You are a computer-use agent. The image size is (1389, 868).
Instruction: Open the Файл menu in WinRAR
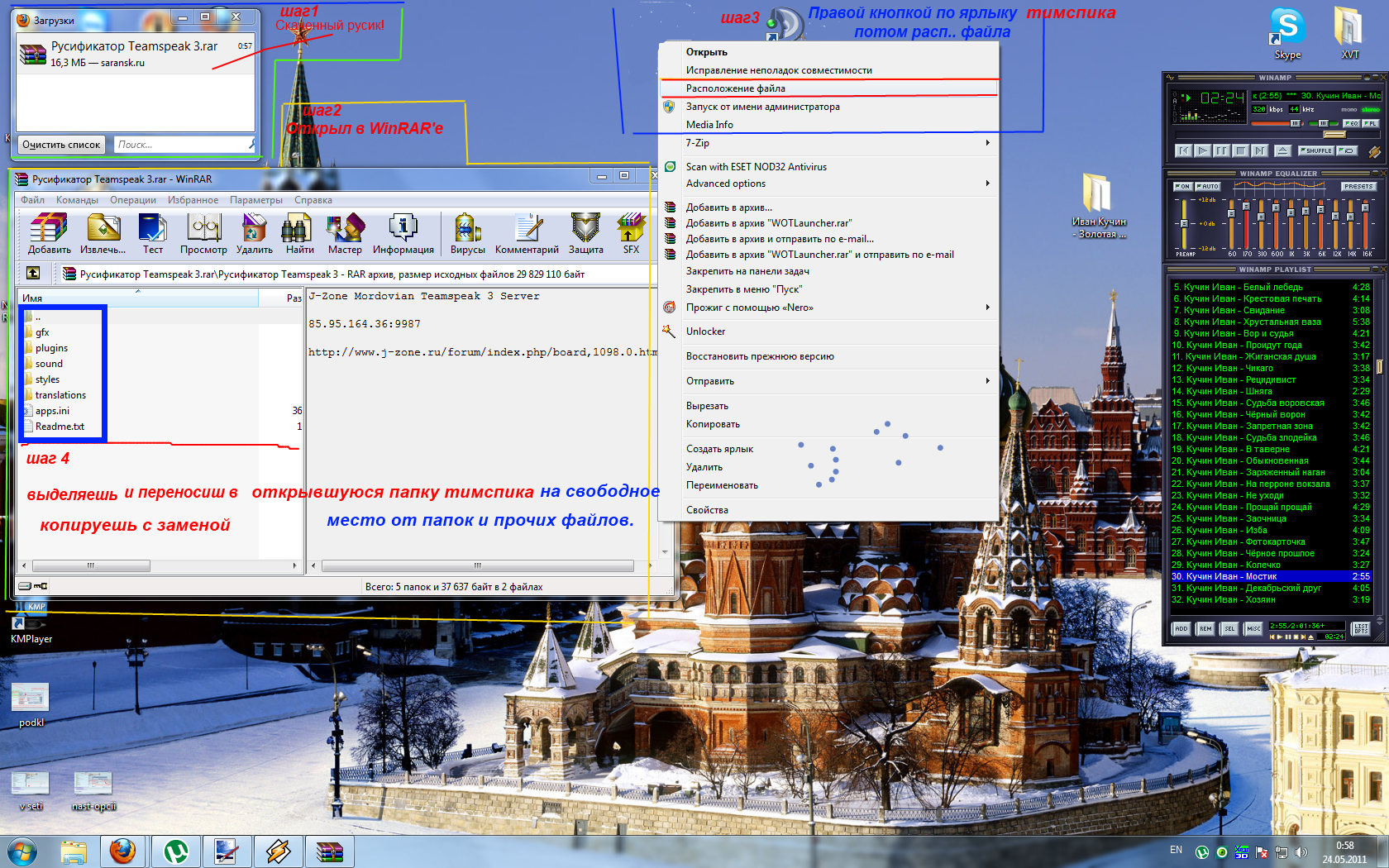point(33,200)
